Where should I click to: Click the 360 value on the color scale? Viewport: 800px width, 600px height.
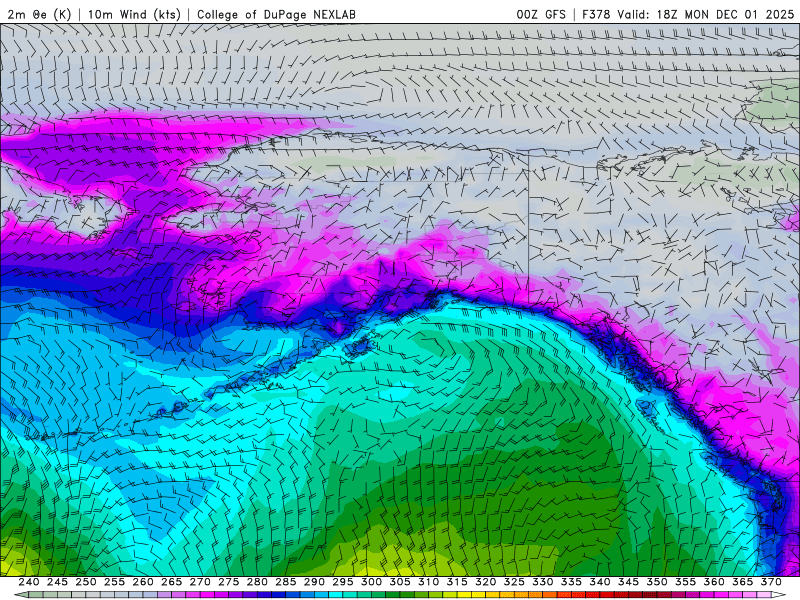pos(714,582)
